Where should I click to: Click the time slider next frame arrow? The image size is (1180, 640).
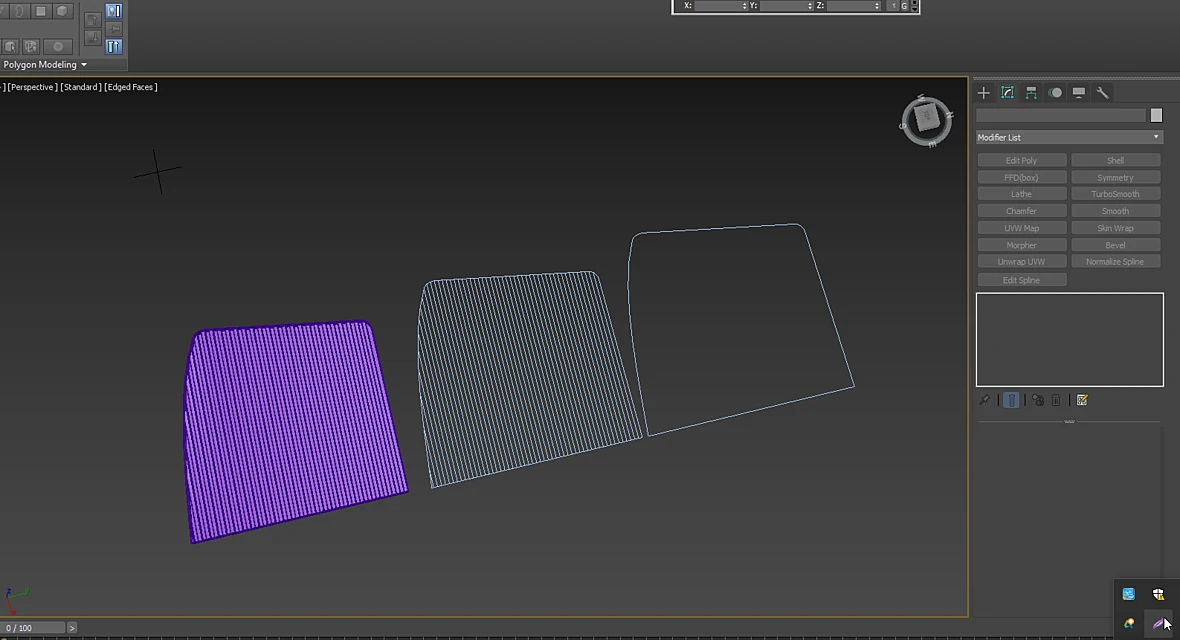tap(71, 628)
